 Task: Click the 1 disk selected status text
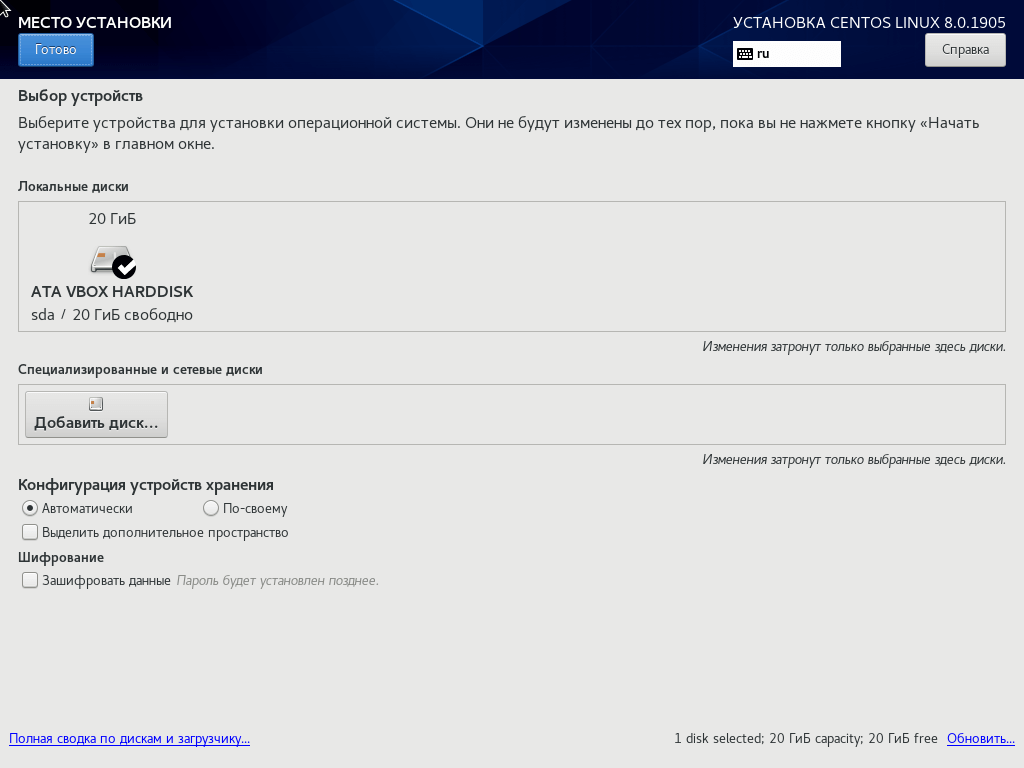[x=806, y=739]
